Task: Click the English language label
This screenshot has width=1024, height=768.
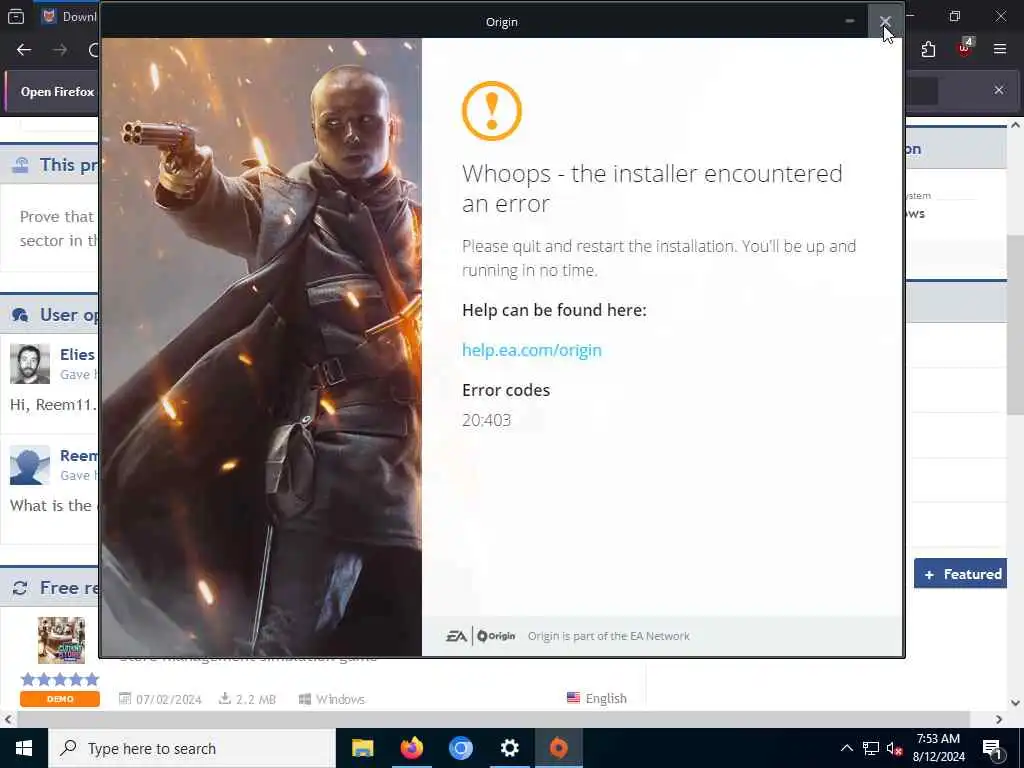Action: [x=605, y=698]
